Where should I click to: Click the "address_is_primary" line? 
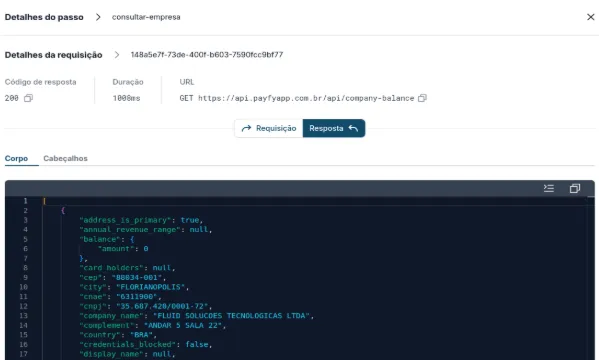(141, 220)
